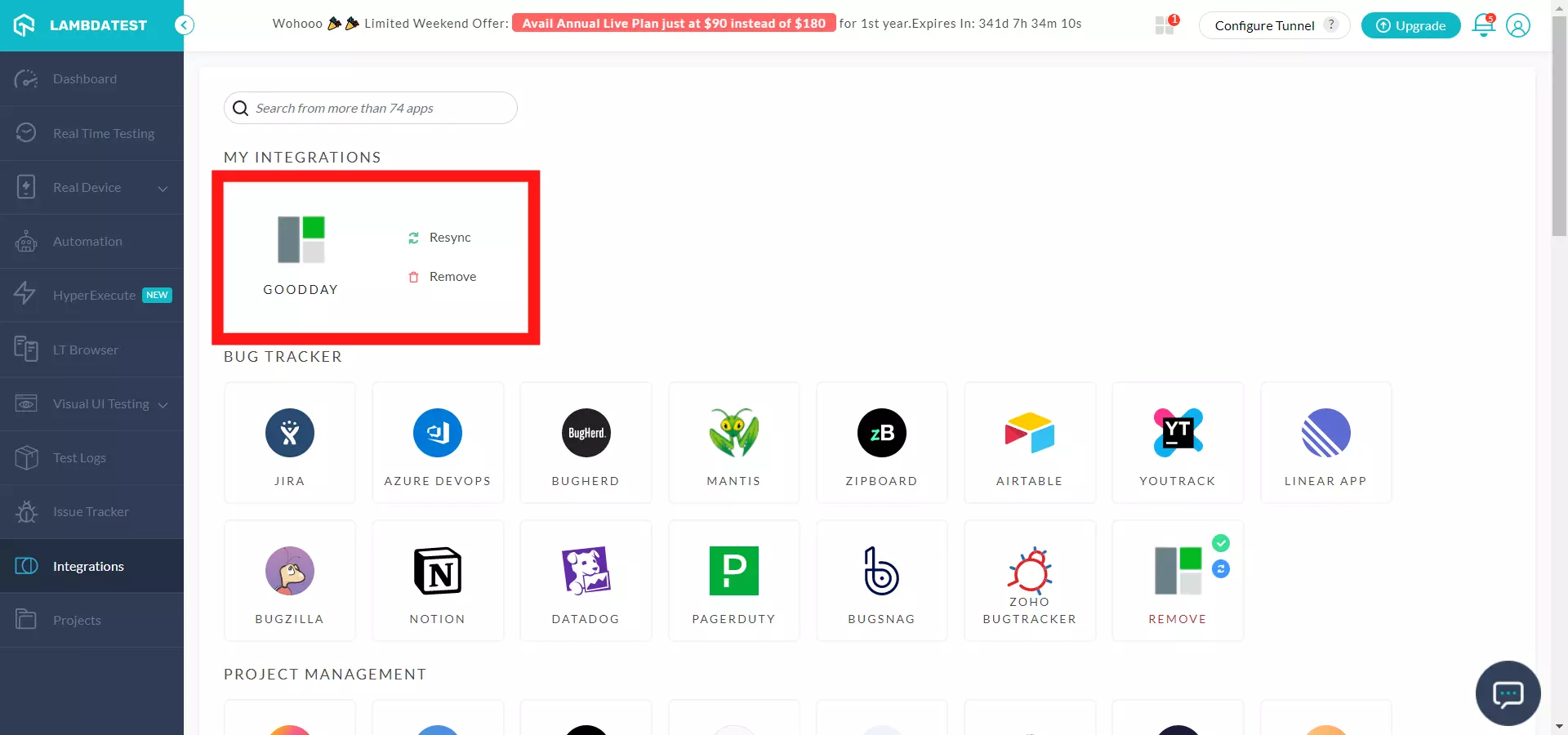
Task: Select the Notion integration icon
Action: (437, 571)
